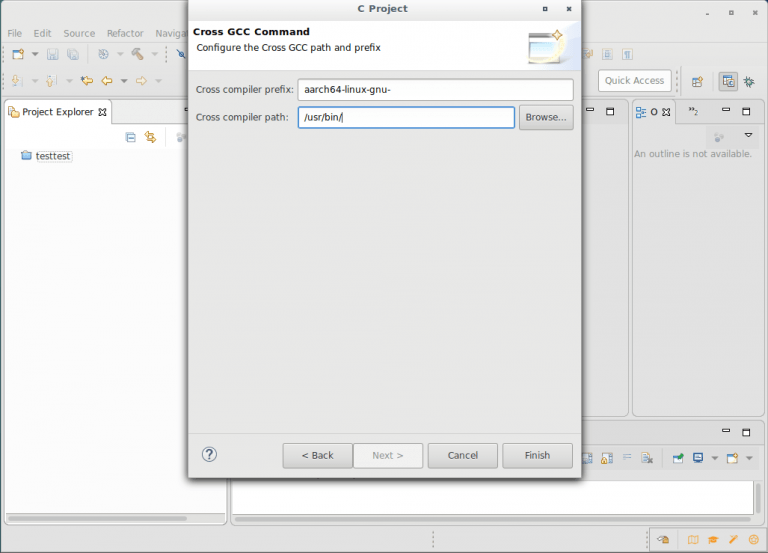Click Collapse All in Project Explorer
The height and width of the screenshot is (553, 768).
(x=130, y=137)
